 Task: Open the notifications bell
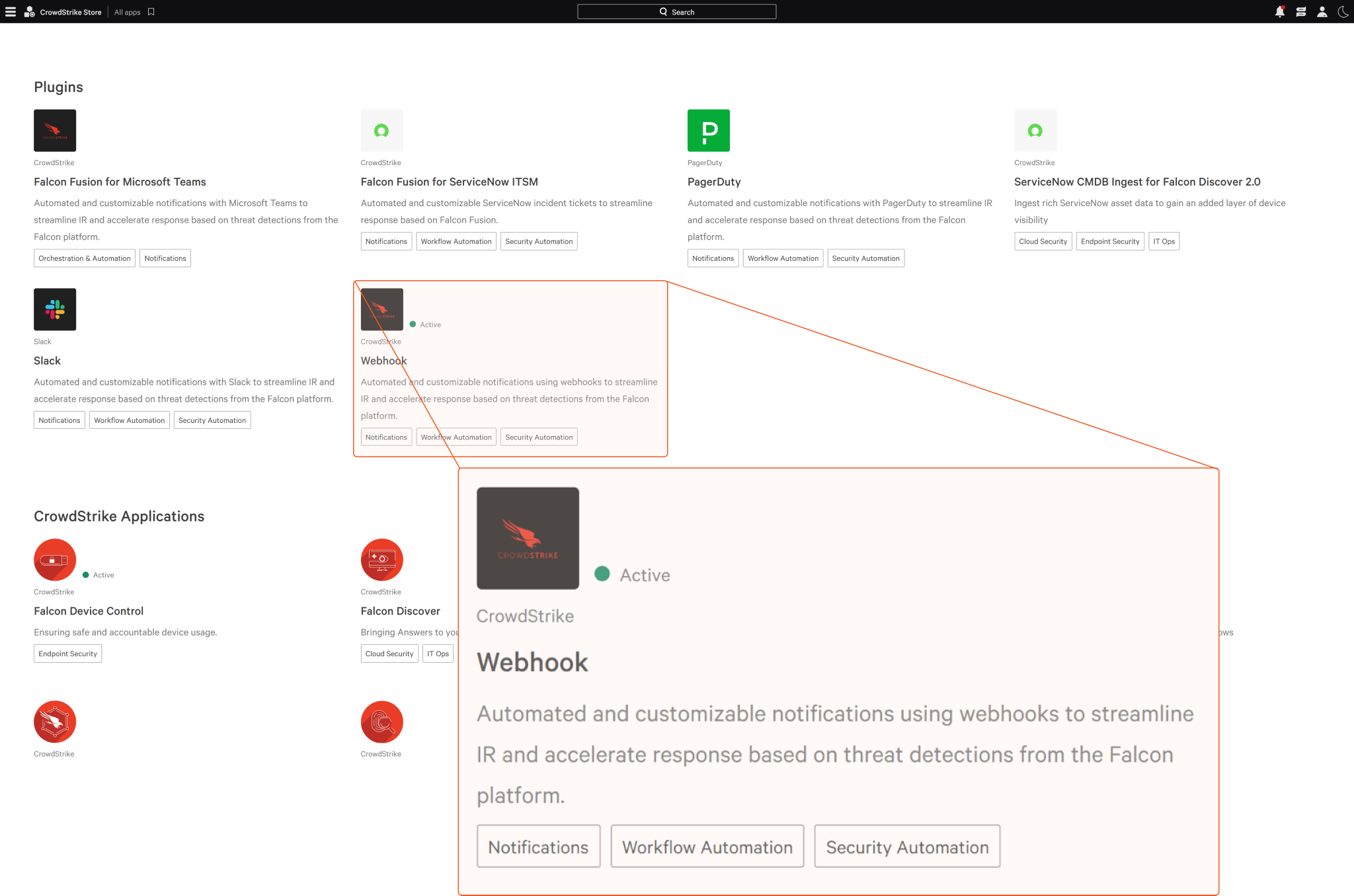click(x=1279, y=12)
